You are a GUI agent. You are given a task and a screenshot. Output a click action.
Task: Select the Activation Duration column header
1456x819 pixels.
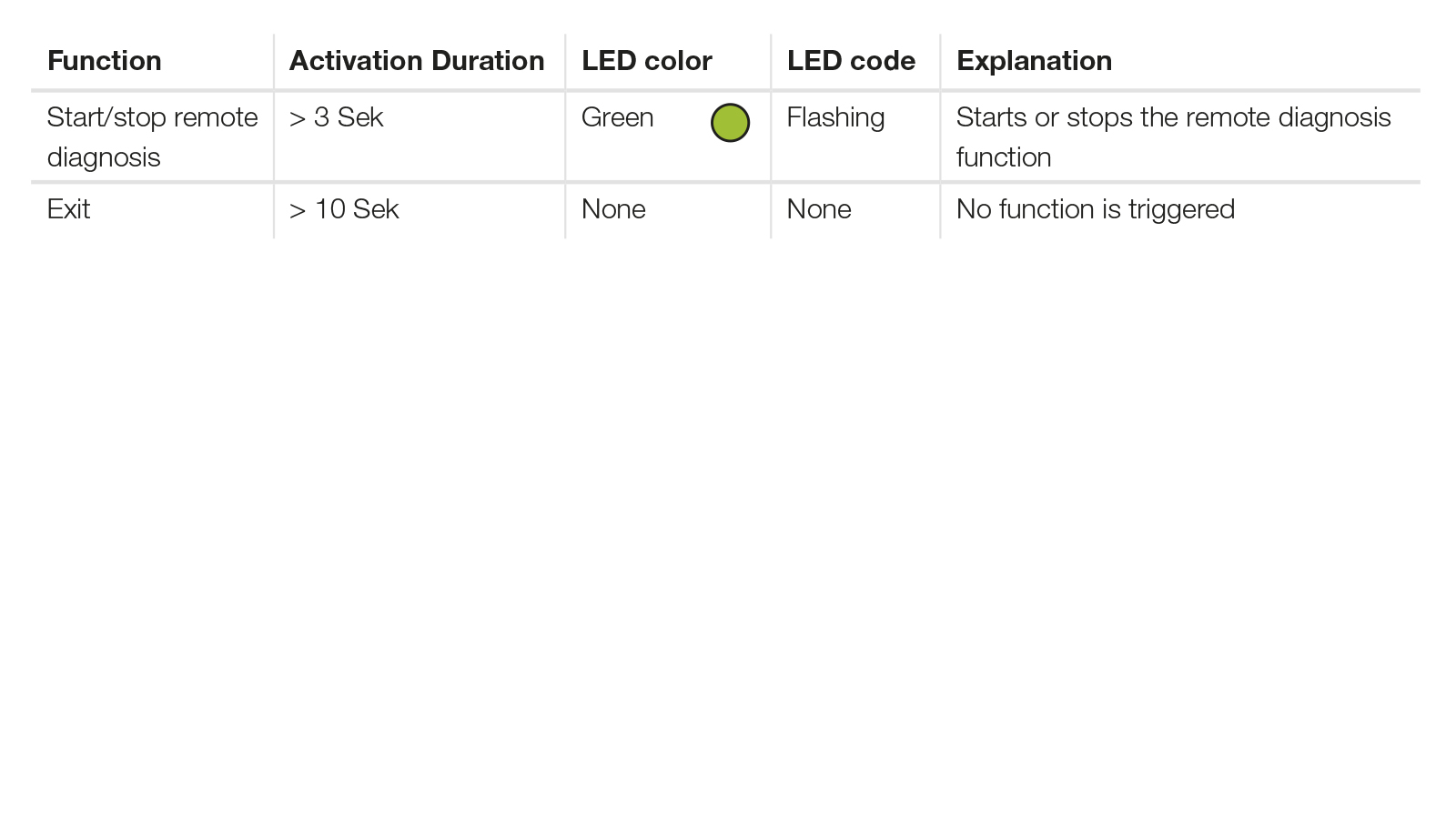pos(417,61)
